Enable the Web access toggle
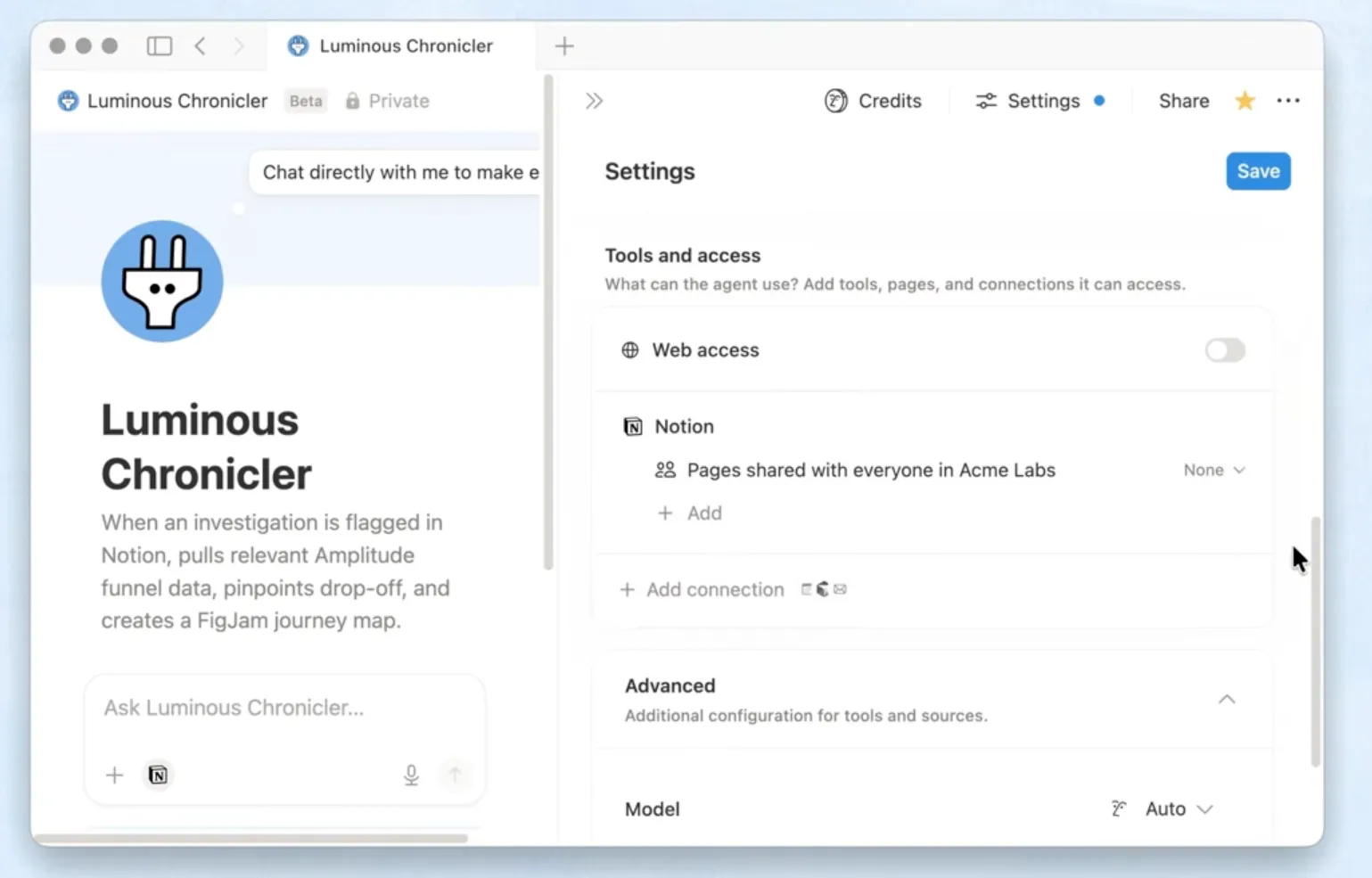 [1225, 350]
